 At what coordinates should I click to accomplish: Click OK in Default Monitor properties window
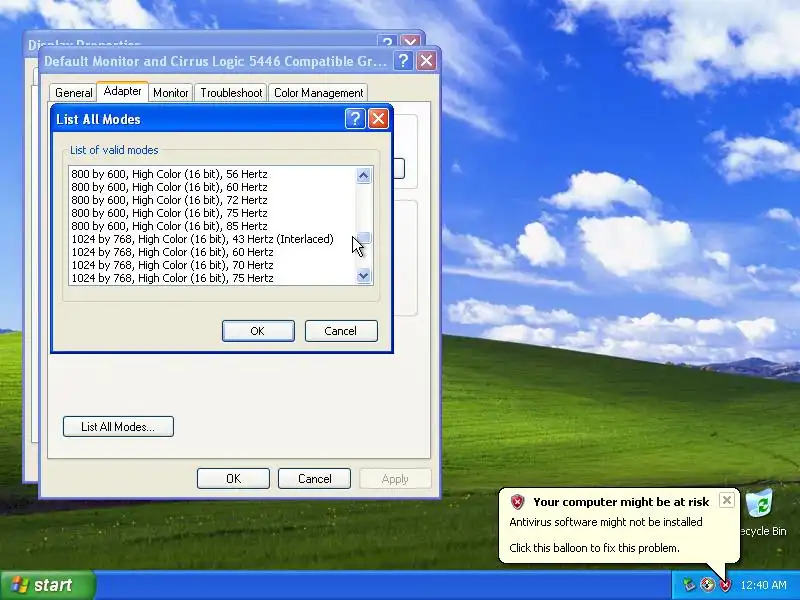click(x=233, y=479)
